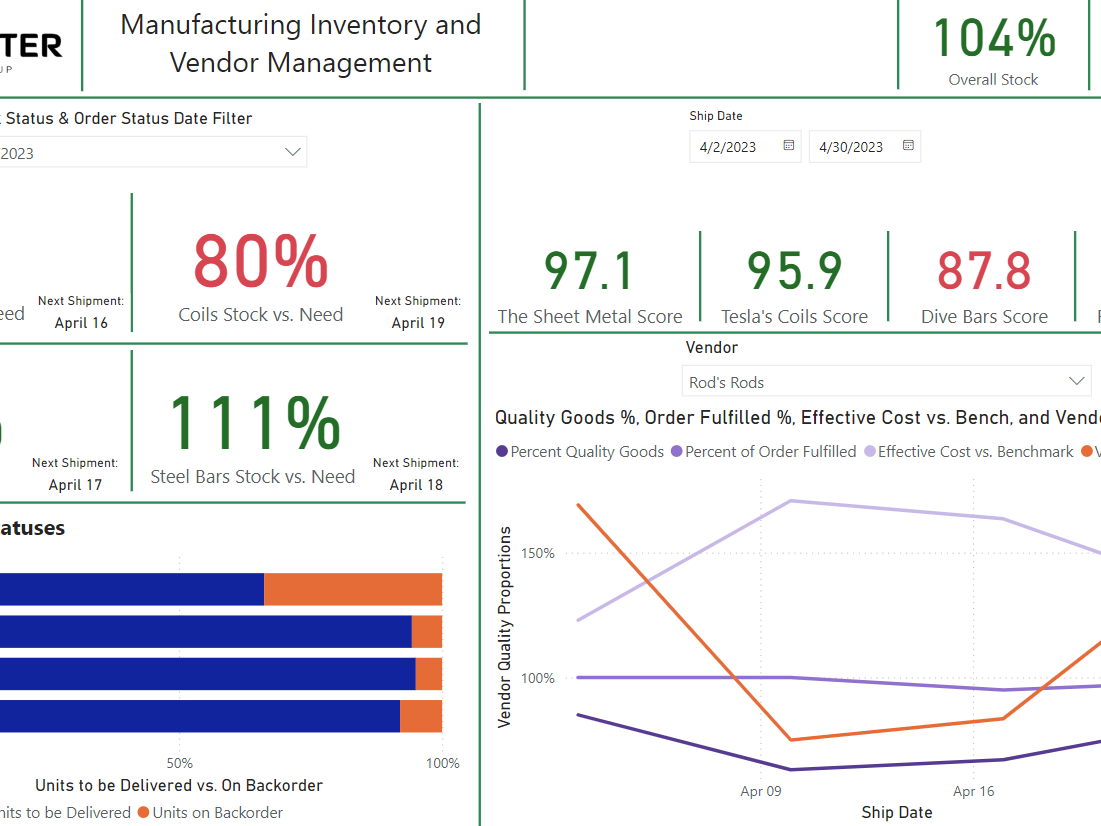
Task: Click the Apr 16 axis label
Action: 973,791
